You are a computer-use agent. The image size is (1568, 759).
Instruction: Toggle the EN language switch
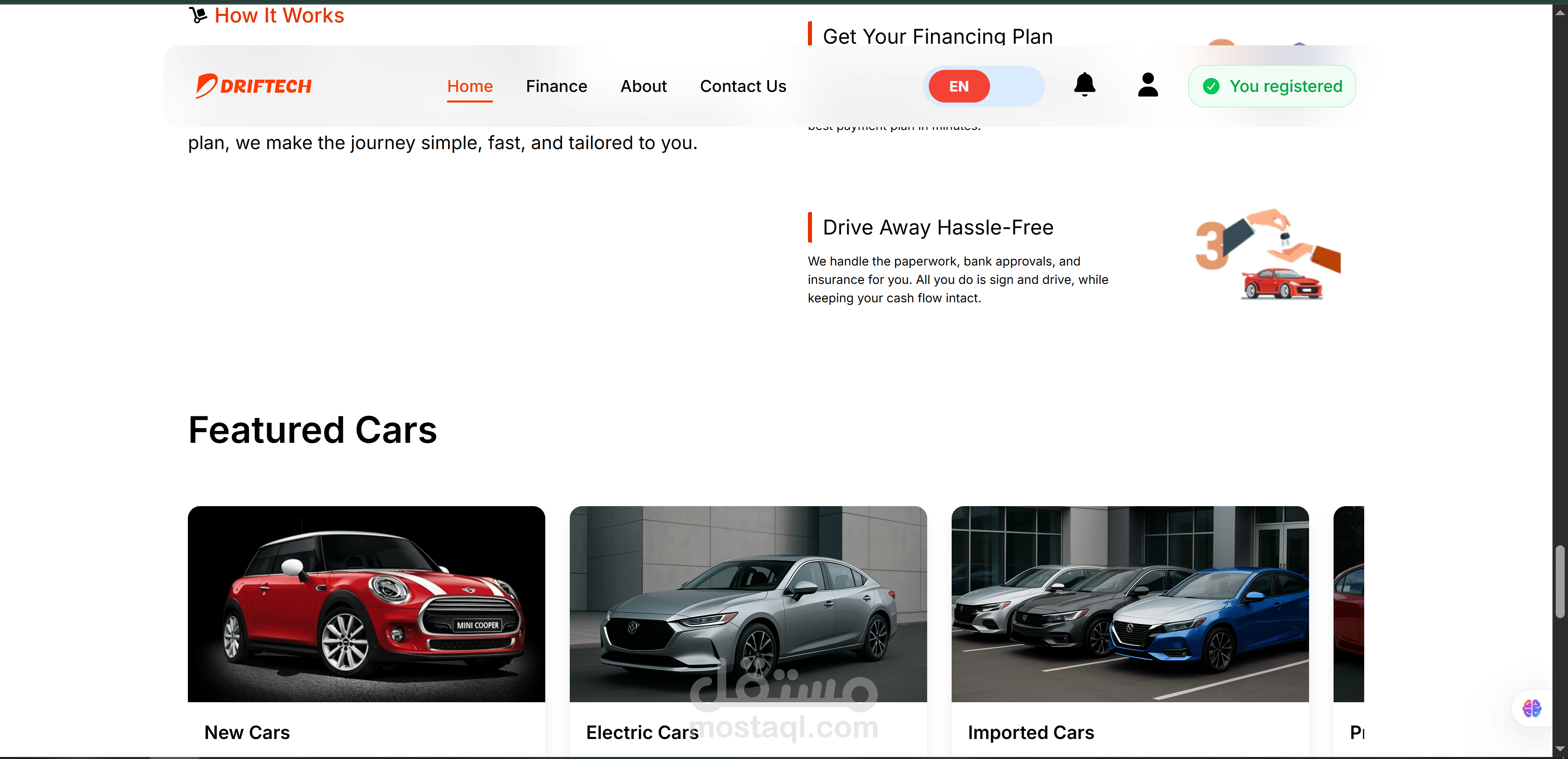[x=959, y=87]
